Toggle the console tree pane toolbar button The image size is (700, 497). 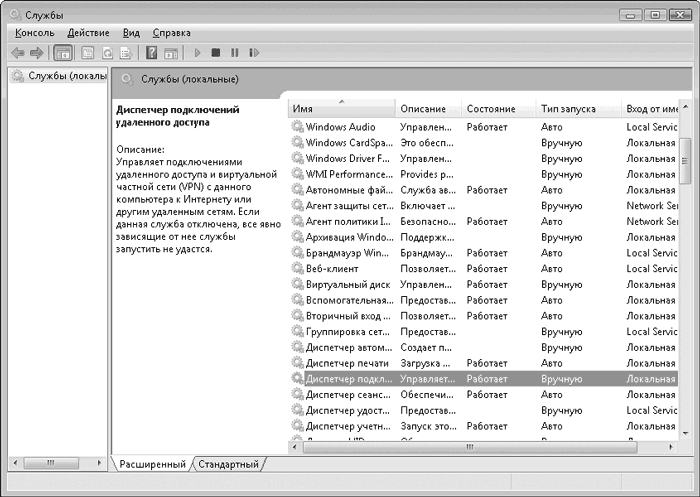(x=62, y=52)
